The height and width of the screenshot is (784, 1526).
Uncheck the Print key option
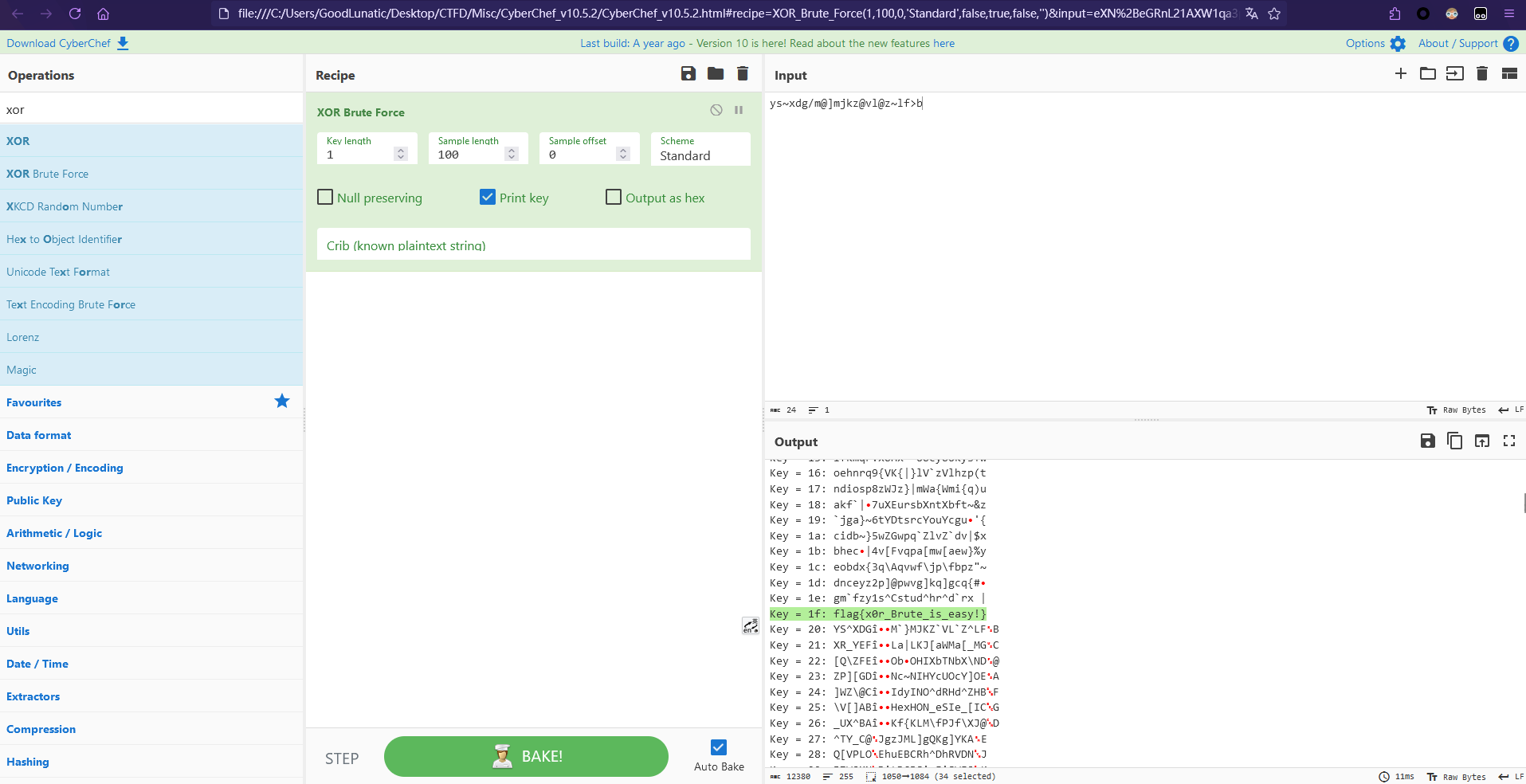[x=488, y=197]
